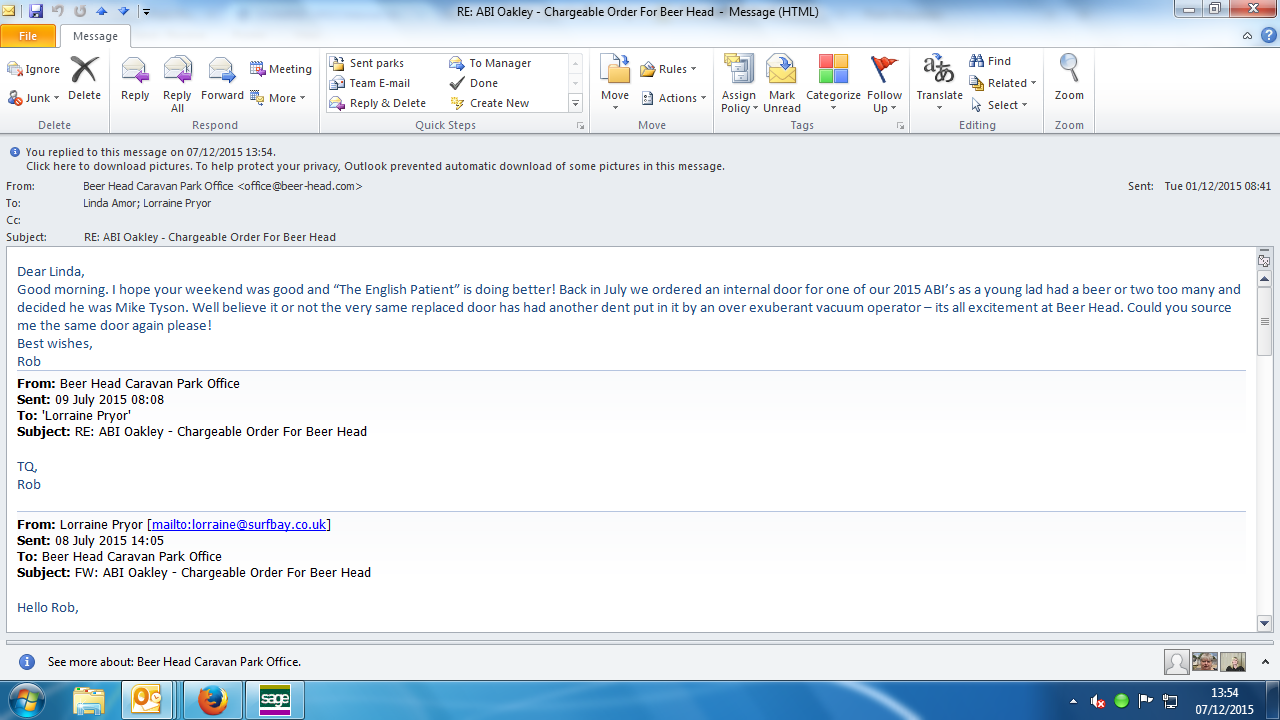
Task: Open Sage from the taskbar
Action: (274, 700)
